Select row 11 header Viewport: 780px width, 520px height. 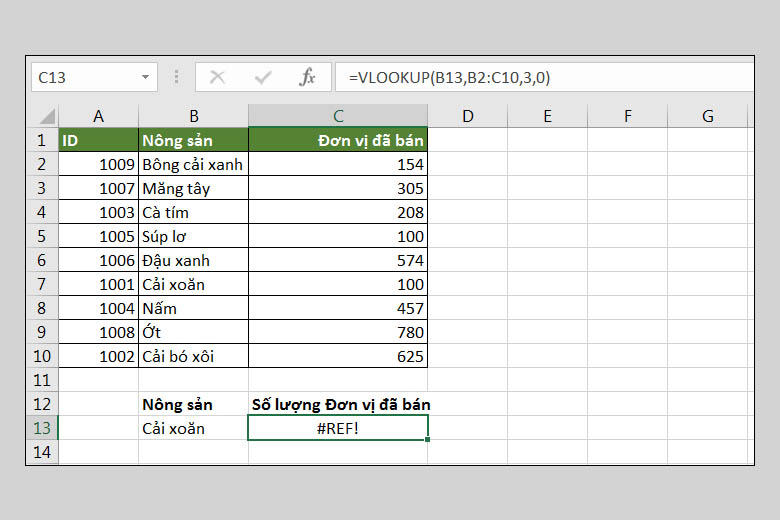tap(42, 380)
